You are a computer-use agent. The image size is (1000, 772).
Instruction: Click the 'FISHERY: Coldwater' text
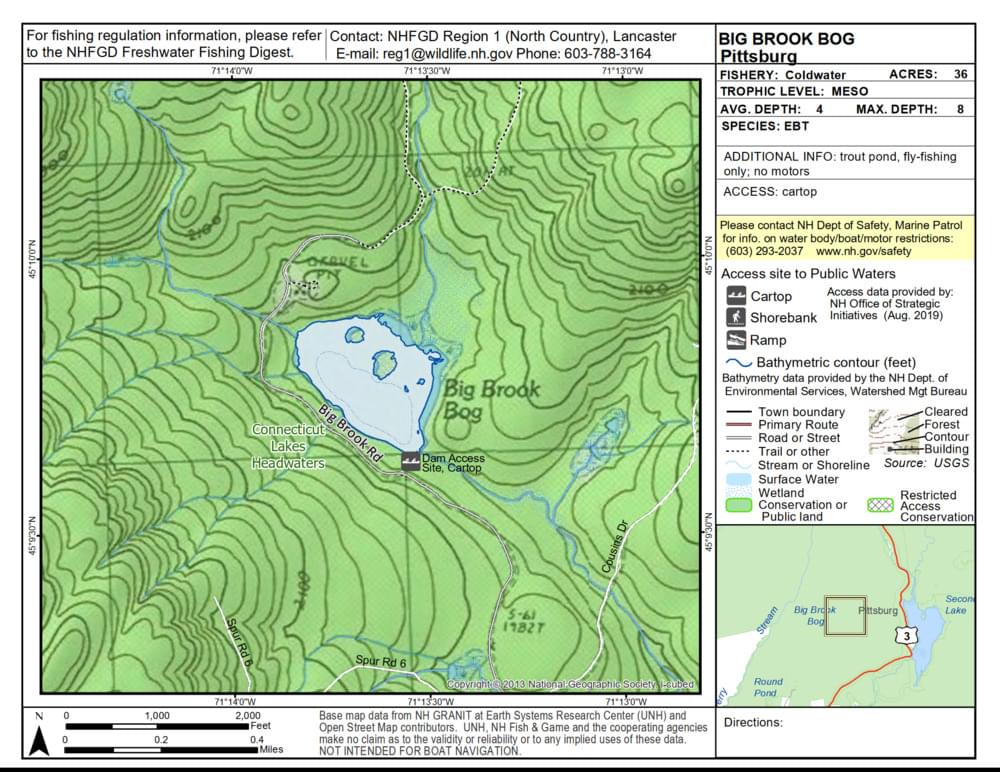(x=783, y=75)
